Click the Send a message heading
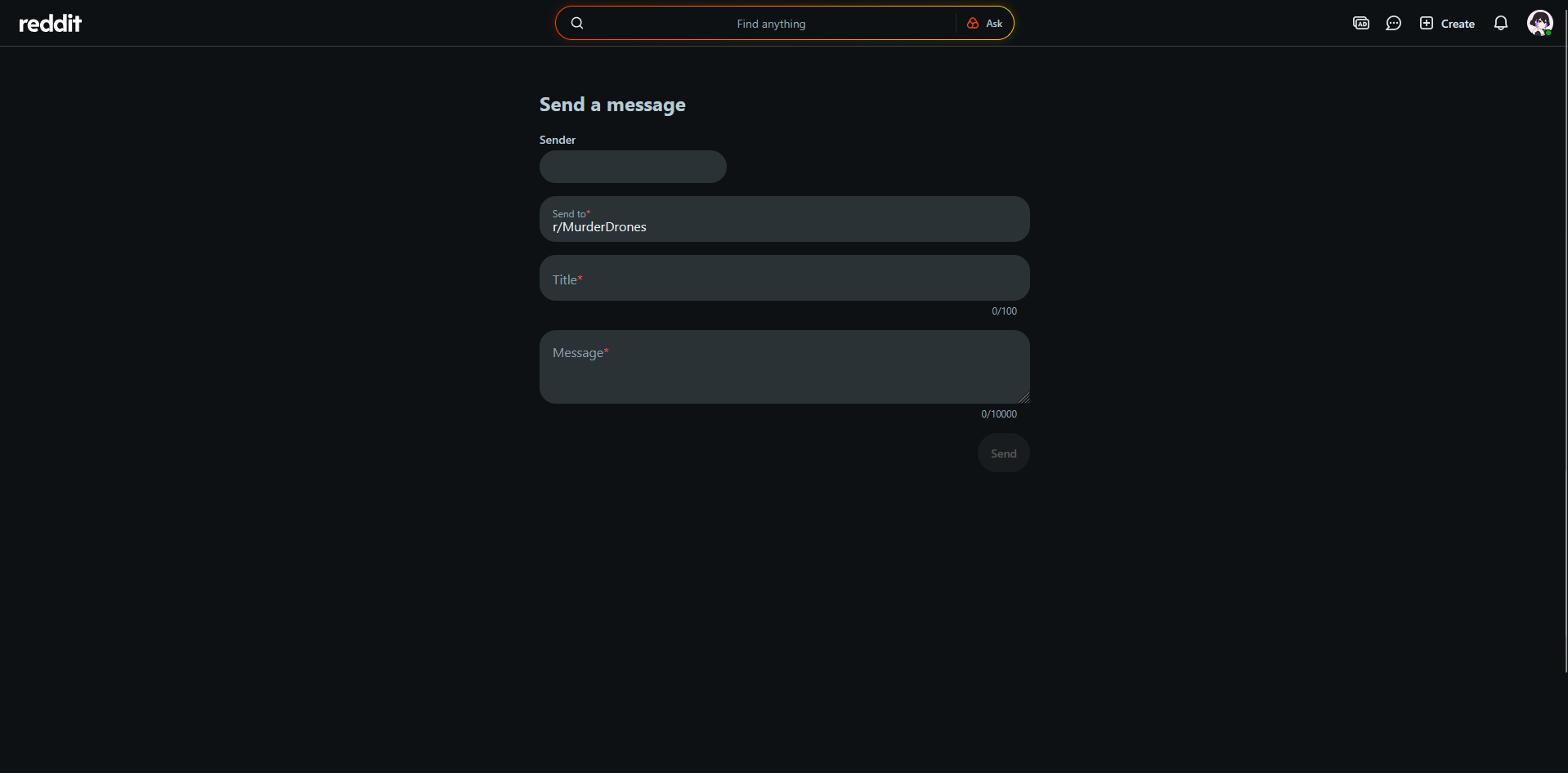The height and width of the screenshot is (773, 1568). point(612,105)
